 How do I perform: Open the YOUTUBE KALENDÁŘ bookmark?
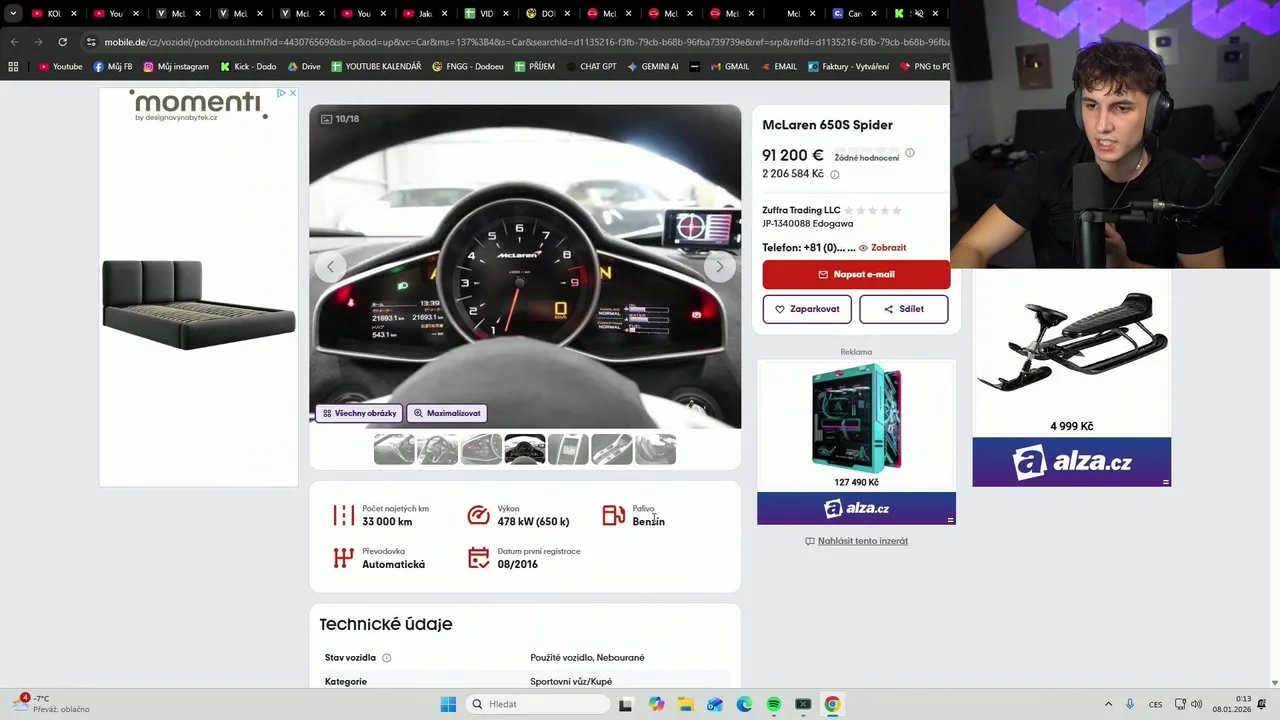point(376,67)
